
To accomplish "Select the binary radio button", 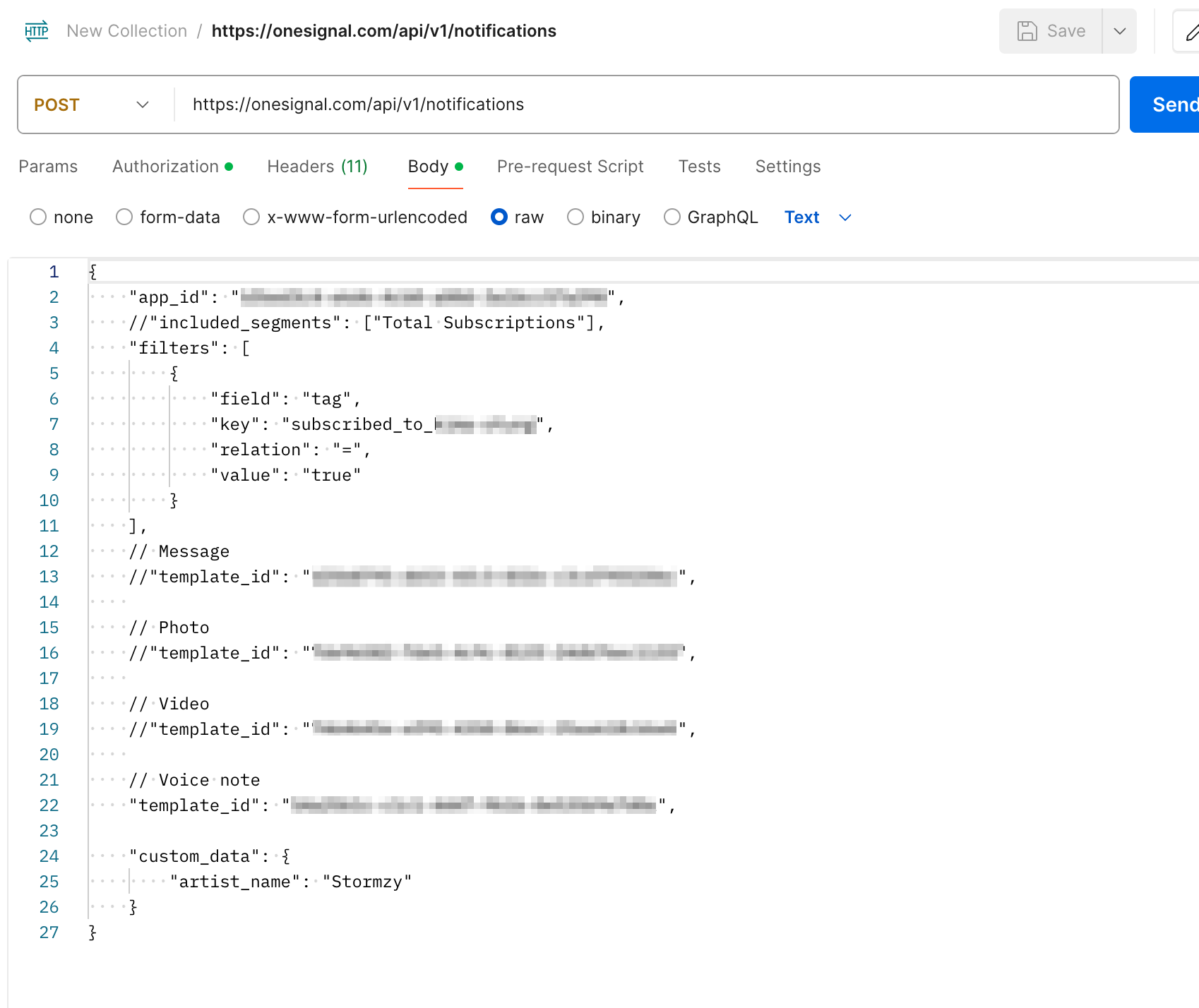I will (x=575, y=217).
